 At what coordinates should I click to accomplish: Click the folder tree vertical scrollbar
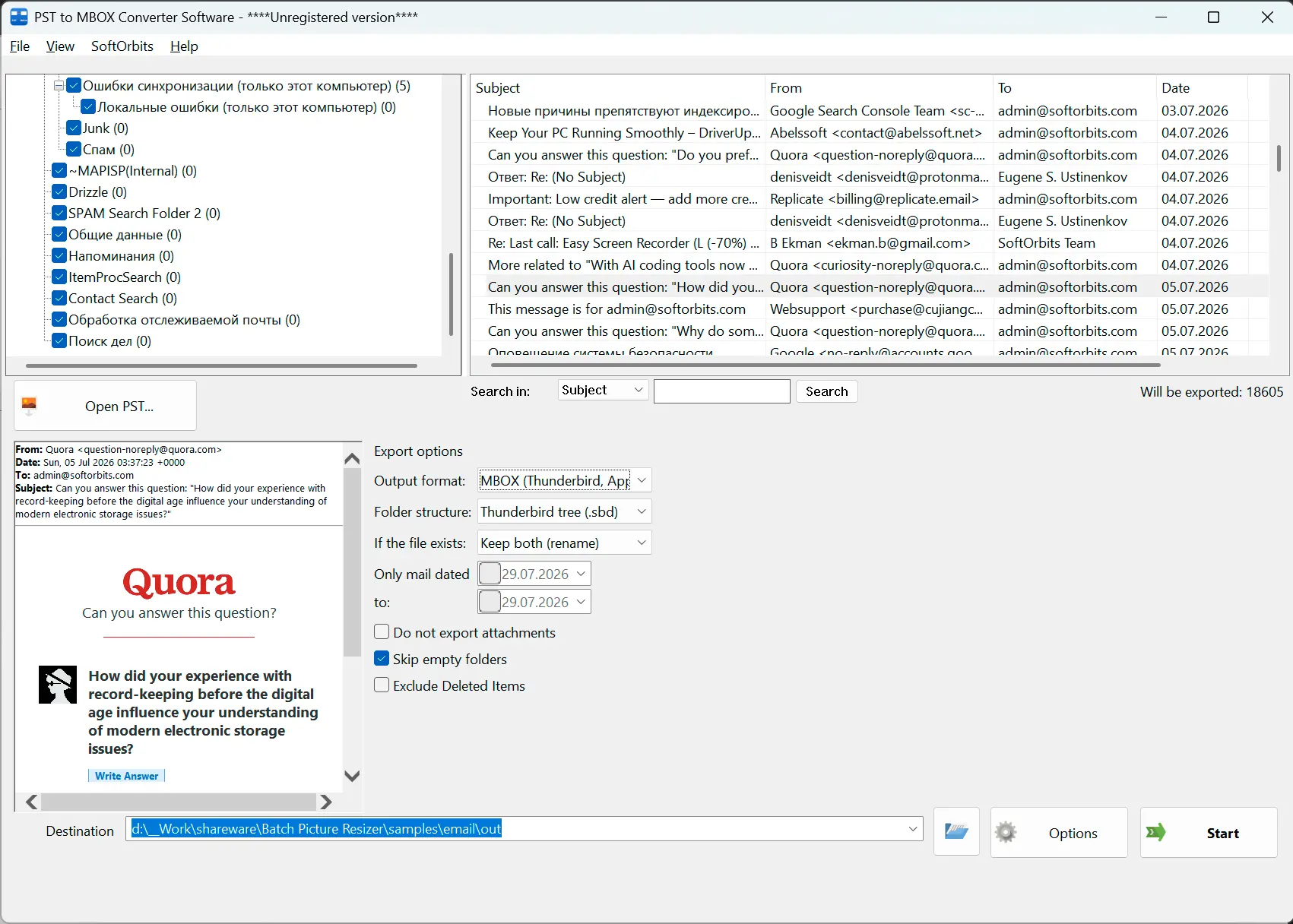[x=451, y=294]
